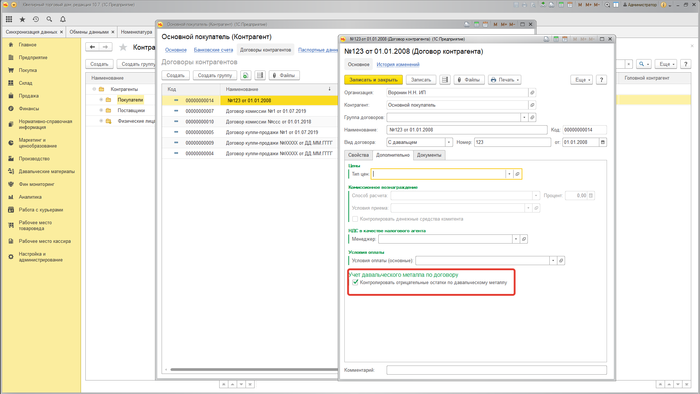The image size is (700, 394).
Task: Switch to the Свойства tab
Action: 358,155
